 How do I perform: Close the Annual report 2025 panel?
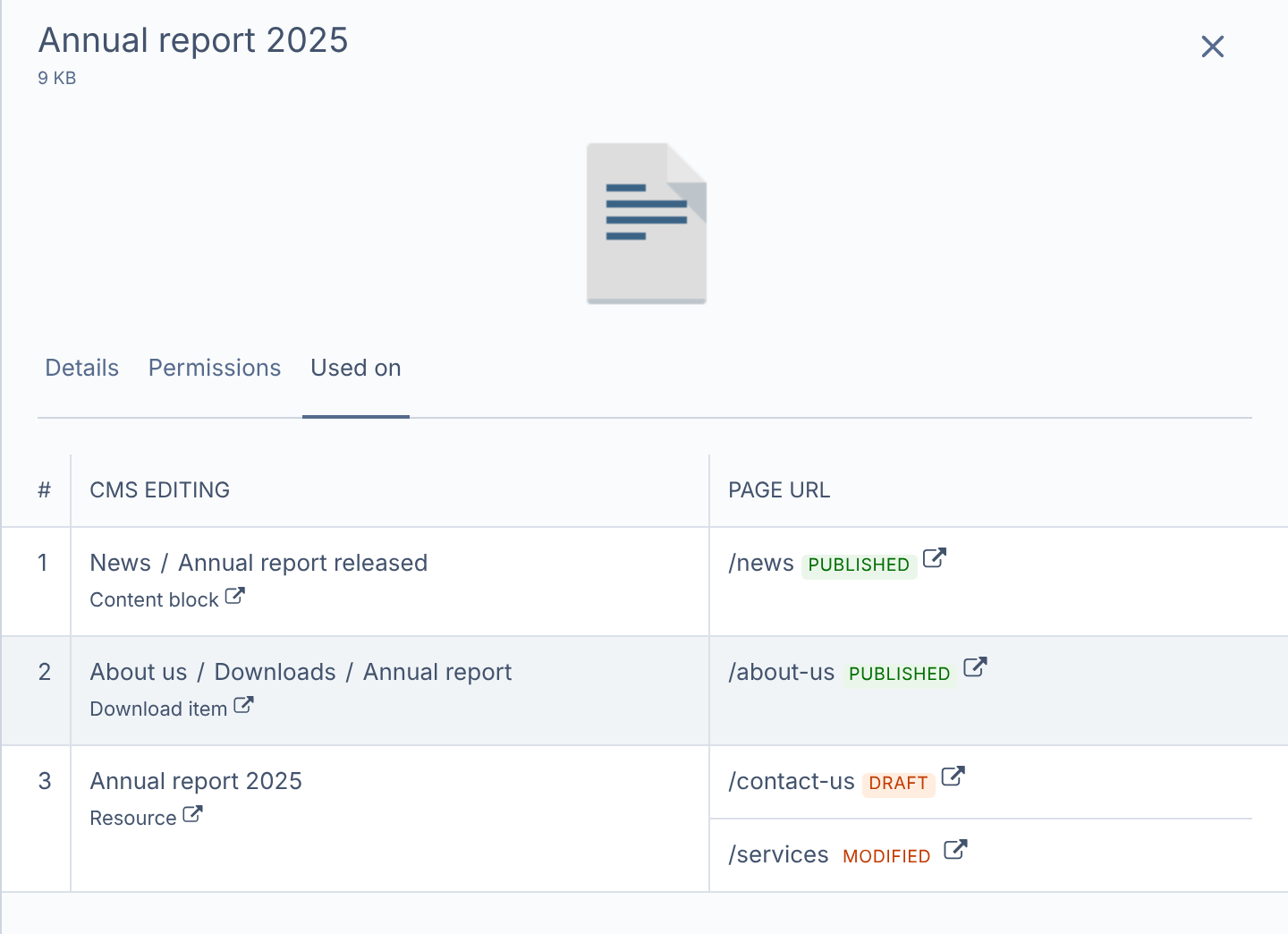pyautogui.click(x=1212, y=47)
